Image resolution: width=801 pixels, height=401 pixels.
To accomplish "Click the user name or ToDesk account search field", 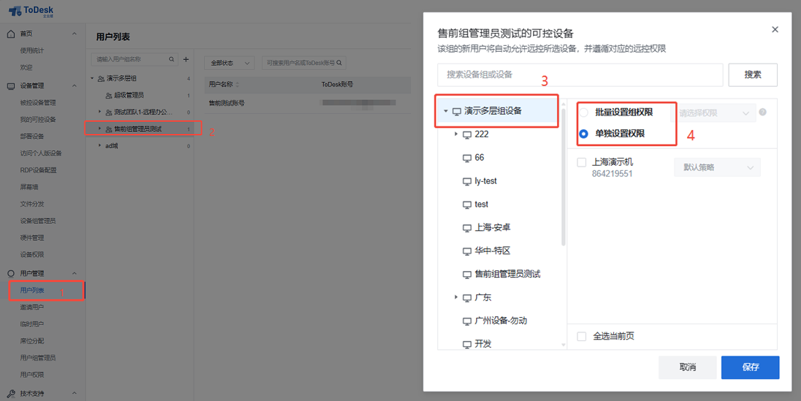I will (304, 63).
